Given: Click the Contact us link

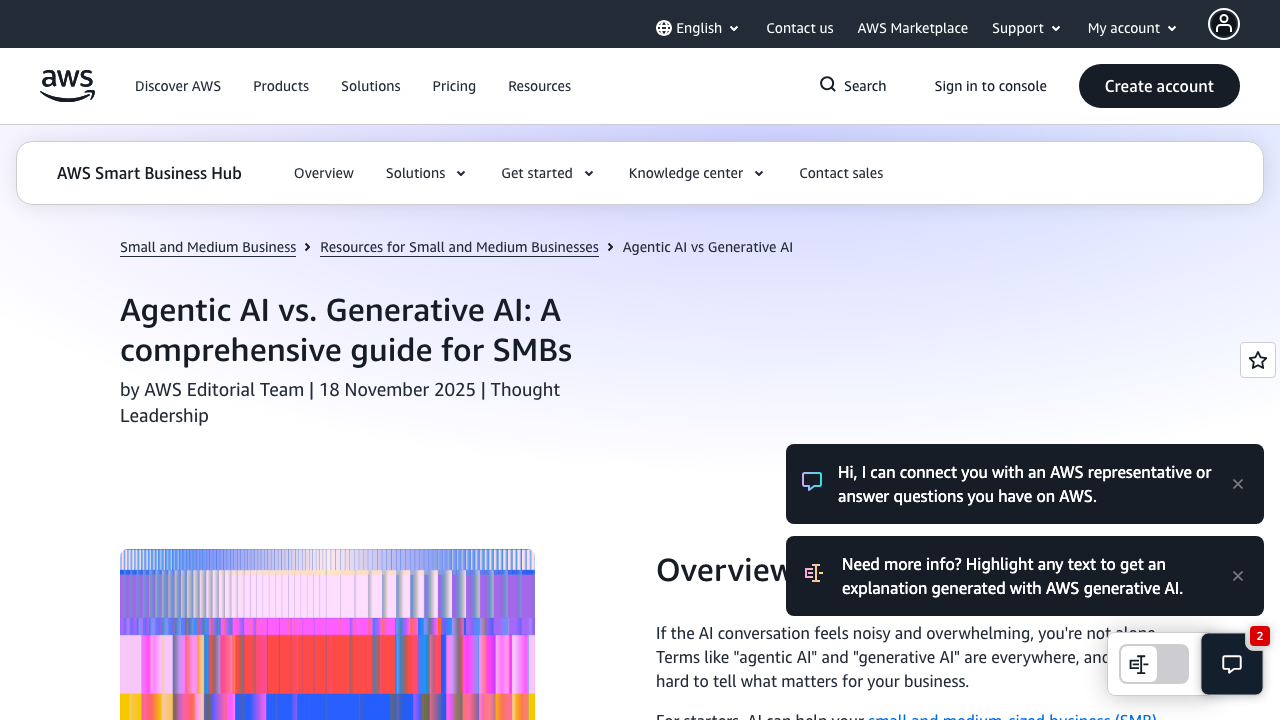Looking at the screenshot, I should [x=800, y=28].
